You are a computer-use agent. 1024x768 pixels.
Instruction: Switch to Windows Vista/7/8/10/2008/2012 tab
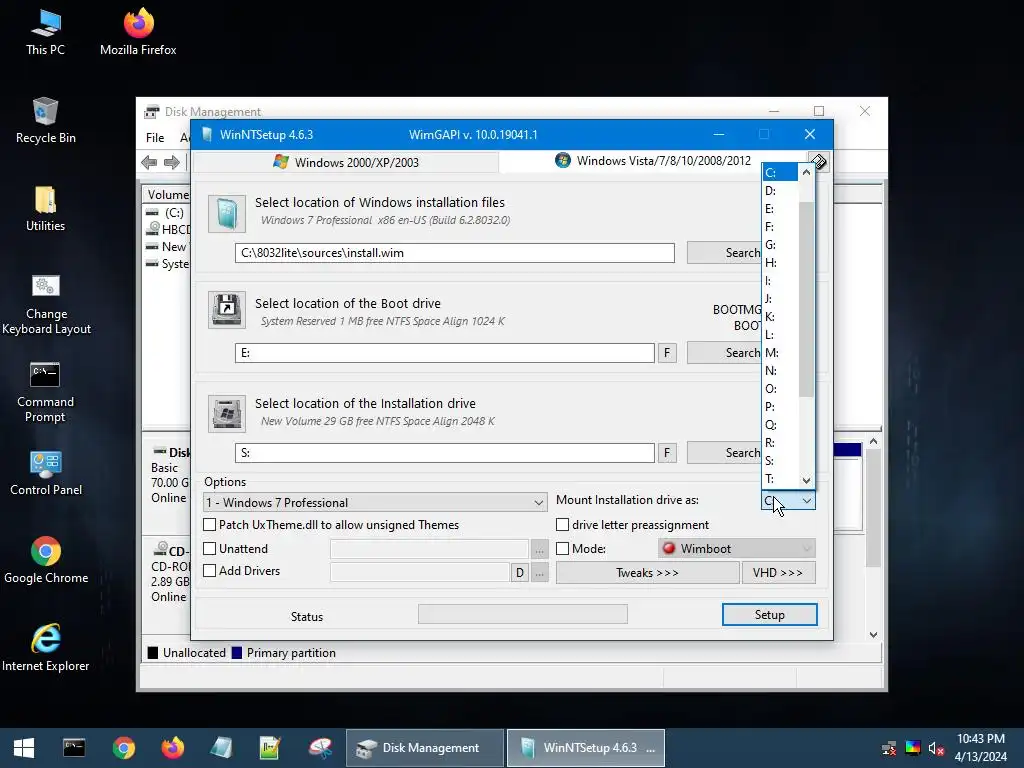(653, 161)
